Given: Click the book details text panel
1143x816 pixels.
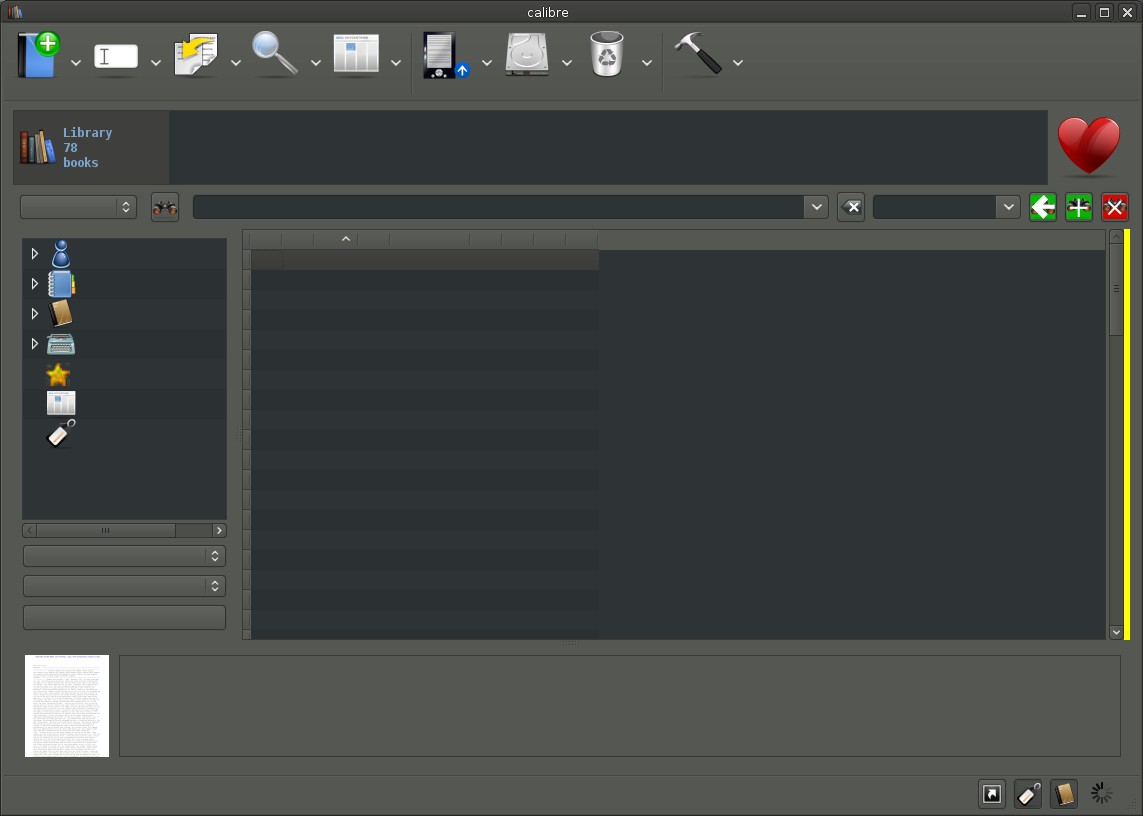Looking at the screenshot, I should coord(620,706).
